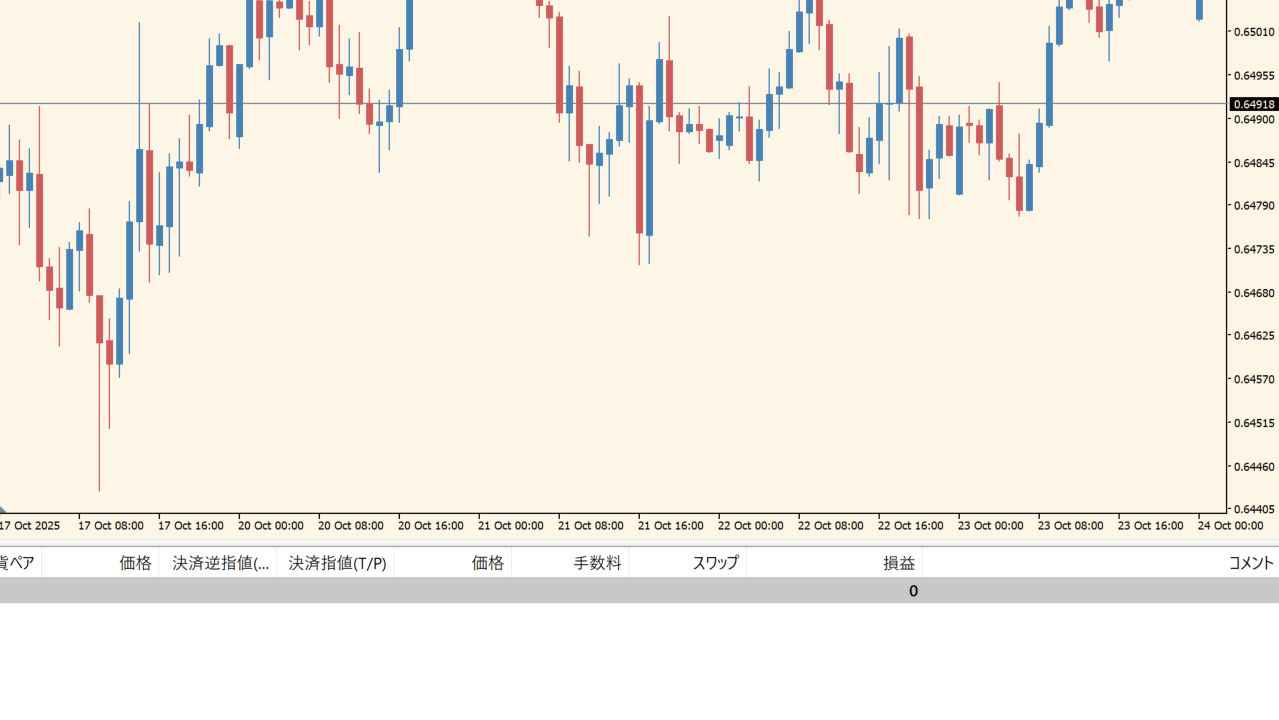Click the 22 Oct 16:00 time label

910,526
